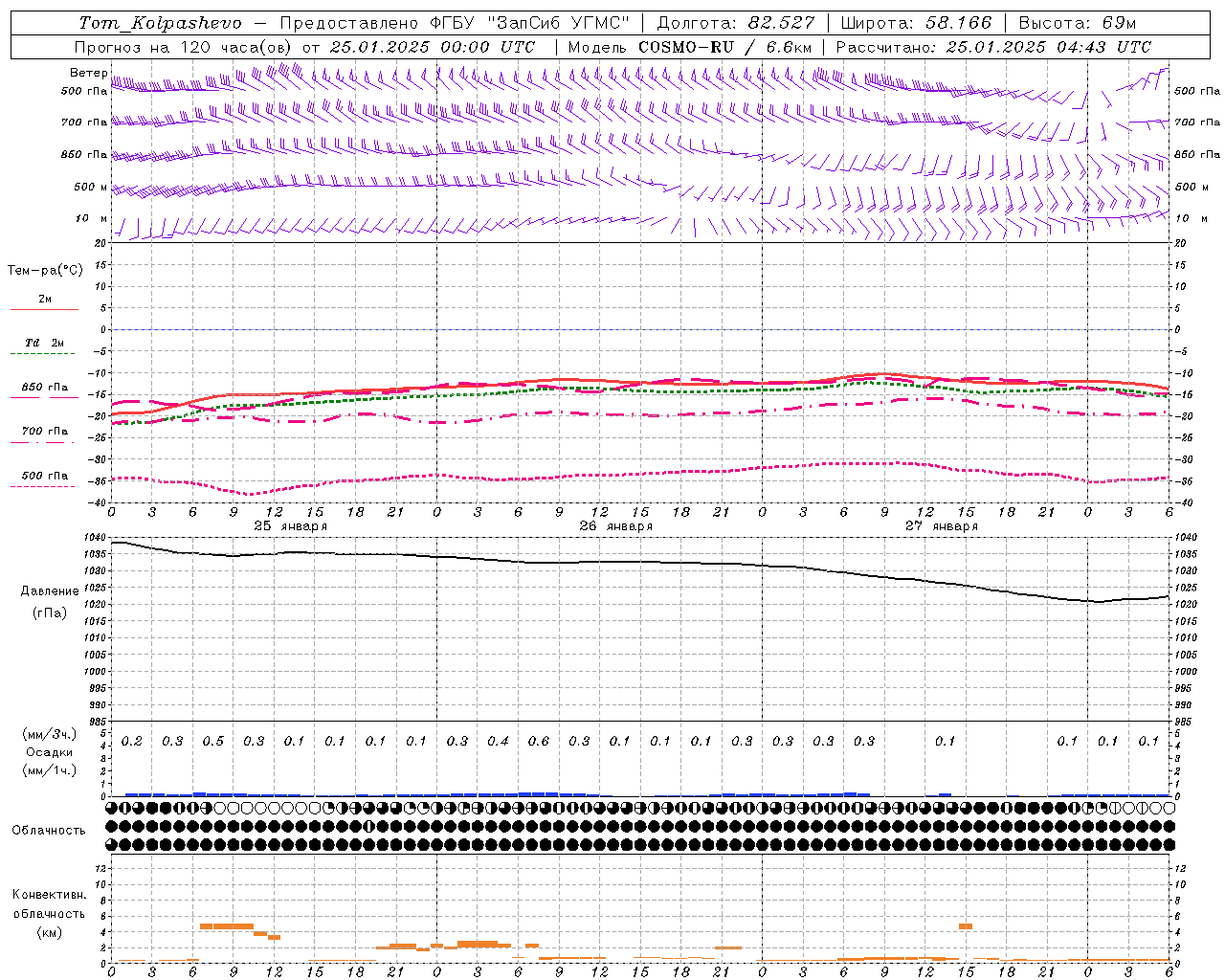This screenshot has height=980, width=1225.
Task: Click the 850 гПа temperature legend entry
Action: click(x=45, y=388)
